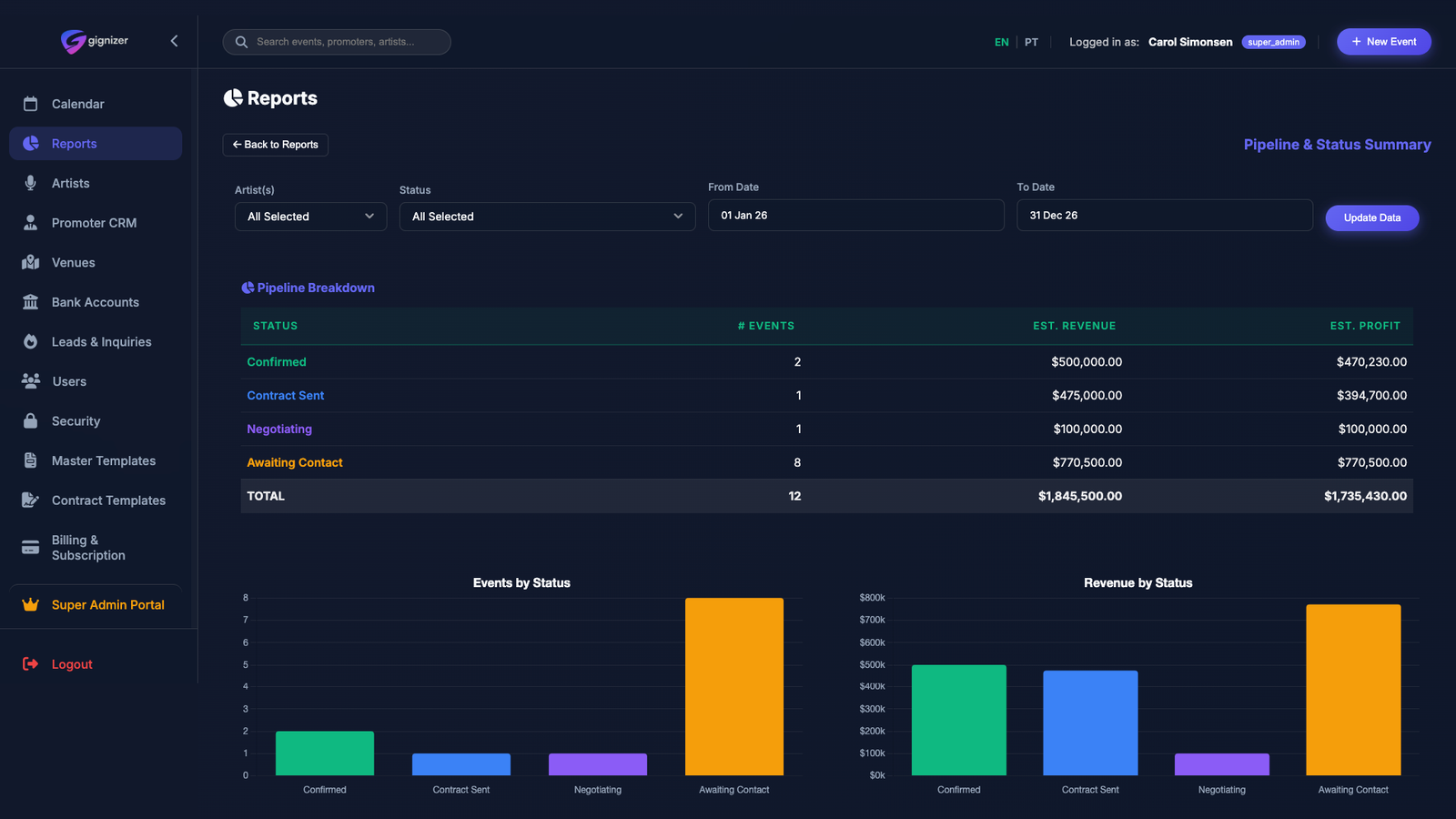Viewport: 1456px width, 819px height.
Task: Click the Billing & Subscription card icon
Action: [x=30, y=547]
